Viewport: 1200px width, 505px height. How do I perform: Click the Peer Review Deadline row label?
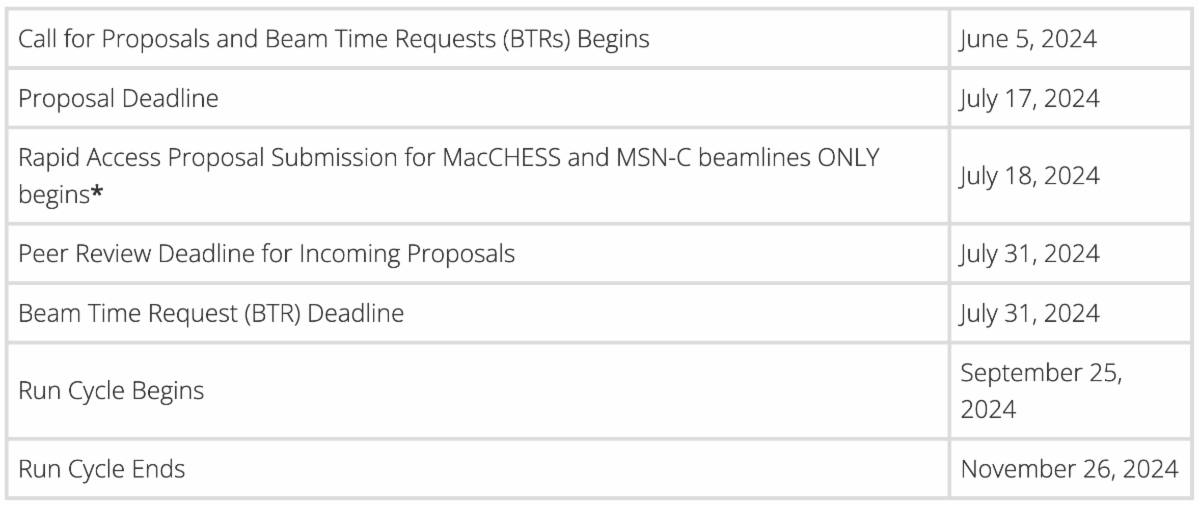266,254
